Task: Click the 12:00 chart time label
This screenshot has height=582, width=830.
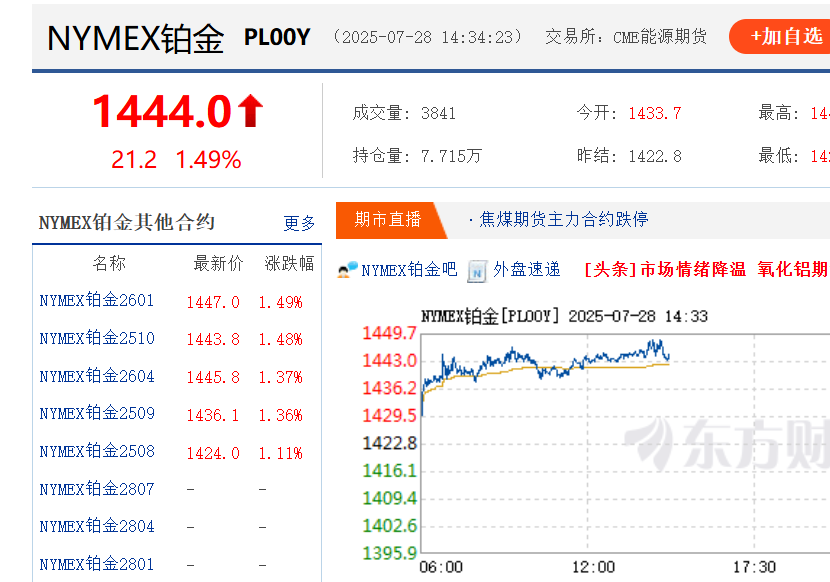Action: coord(593,568)
